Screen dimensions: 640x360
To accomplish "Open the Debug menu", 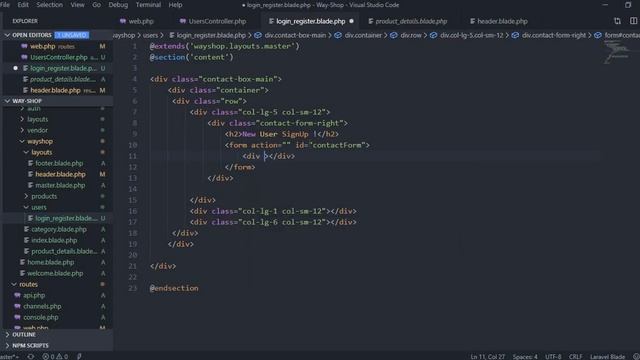I will (x=118, y=5).
